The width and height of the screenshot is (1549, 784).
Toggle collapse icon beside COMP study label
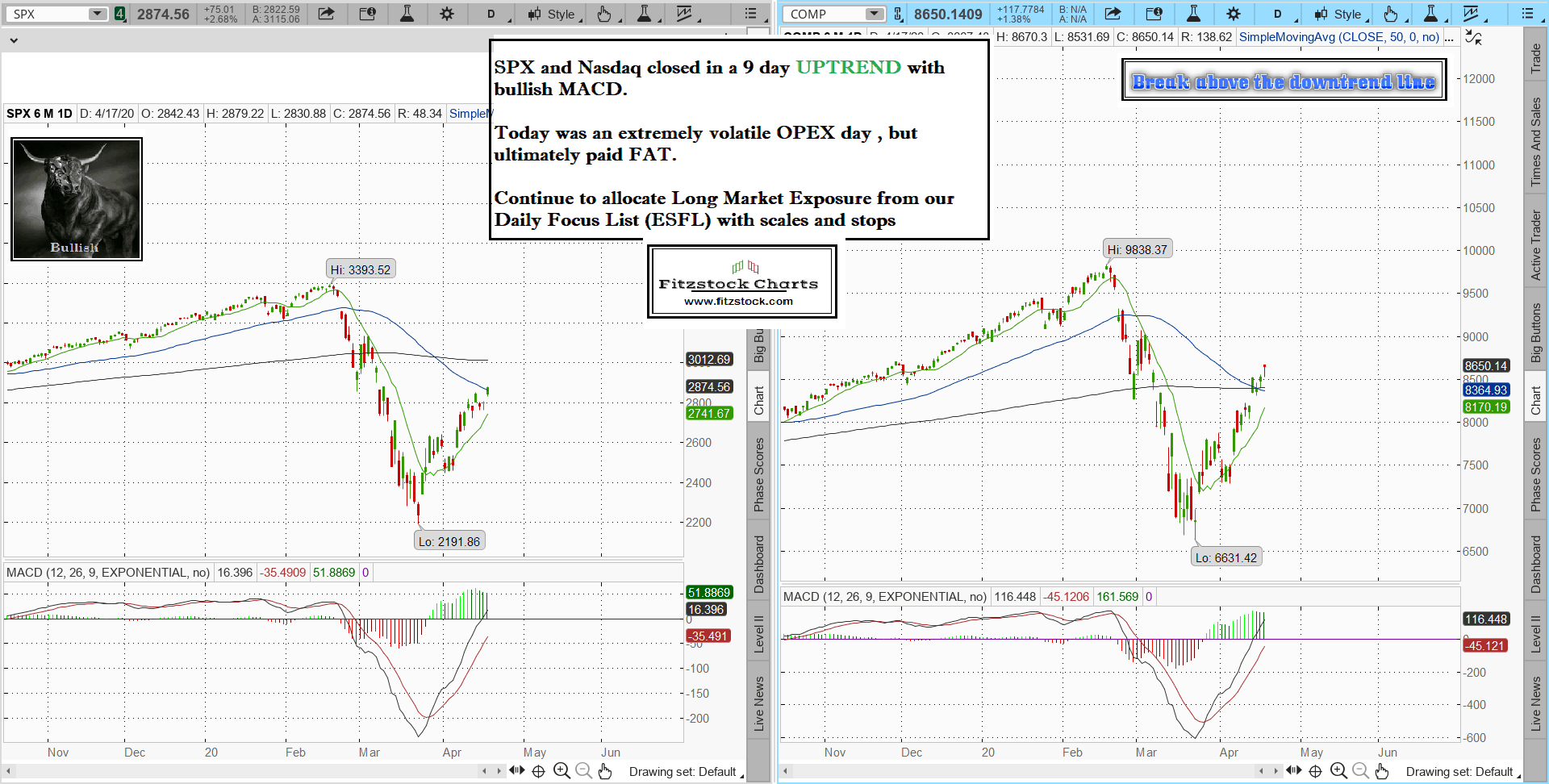coord(1473,37)
